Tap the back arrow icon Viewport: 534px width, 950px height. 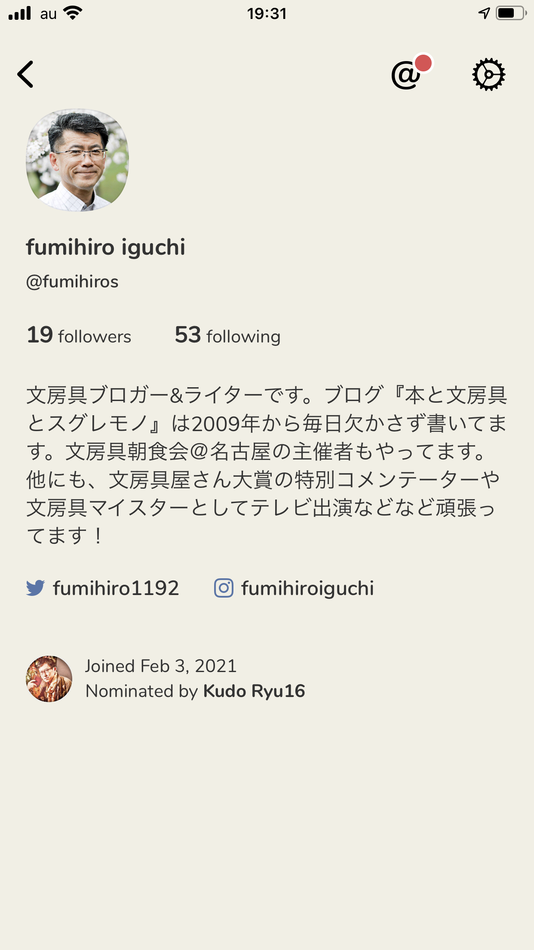[25, 75]
